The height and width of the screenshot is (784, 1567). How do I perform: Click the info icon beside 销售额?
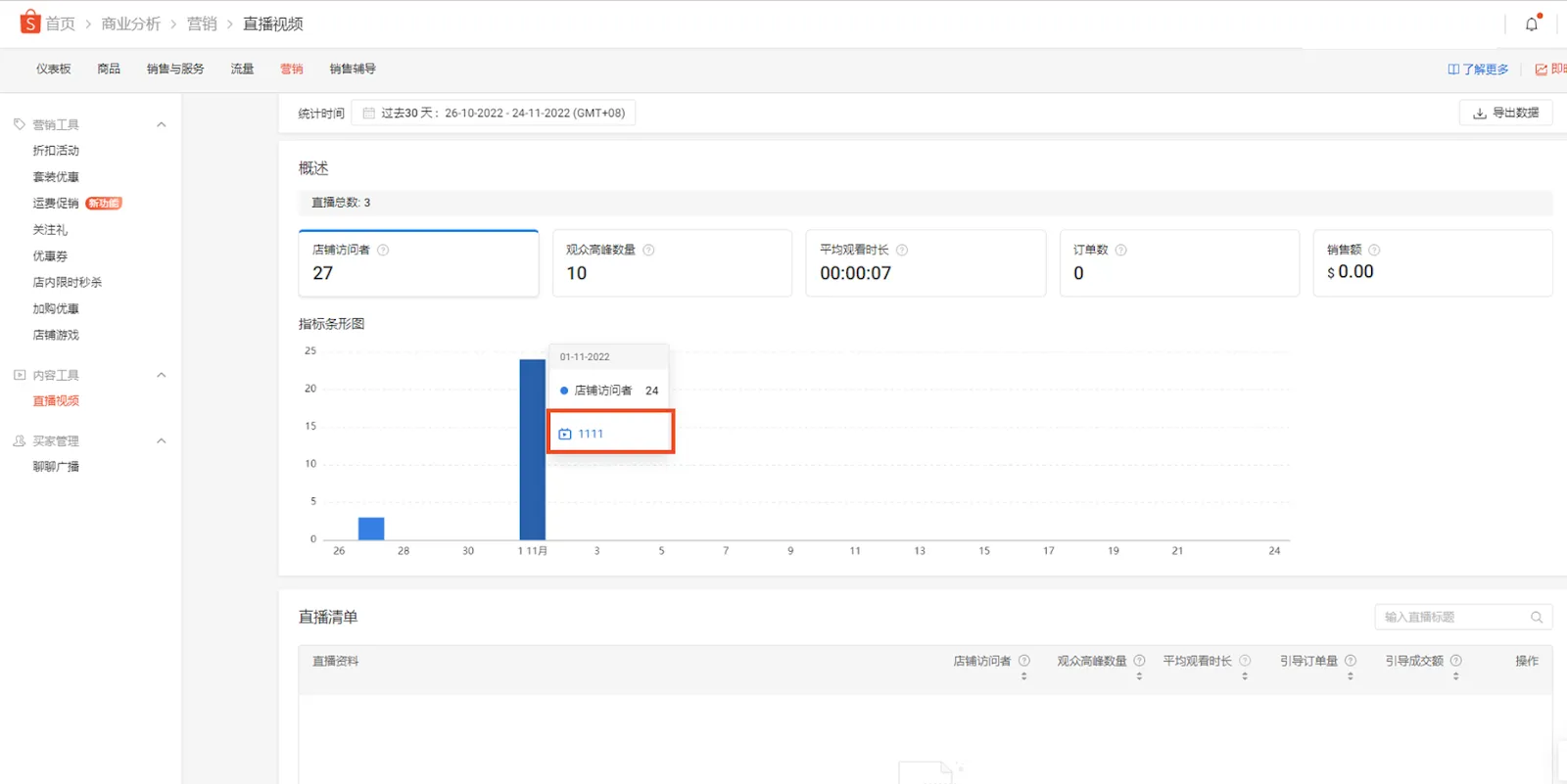(x=1374, y=250)
